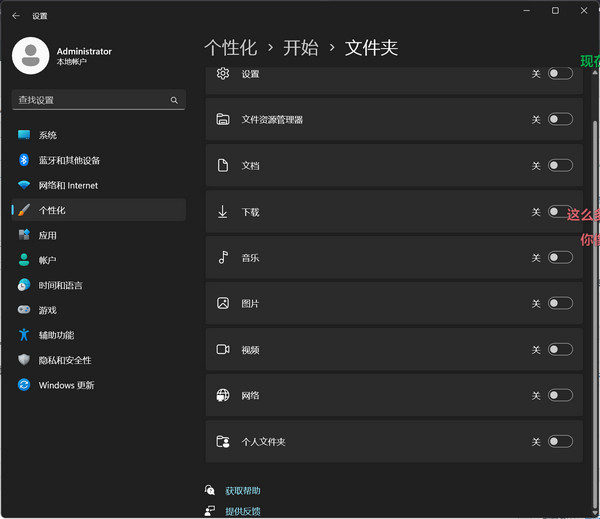
Task: Open the 系统 settings category
Action: tap(99, 135)
